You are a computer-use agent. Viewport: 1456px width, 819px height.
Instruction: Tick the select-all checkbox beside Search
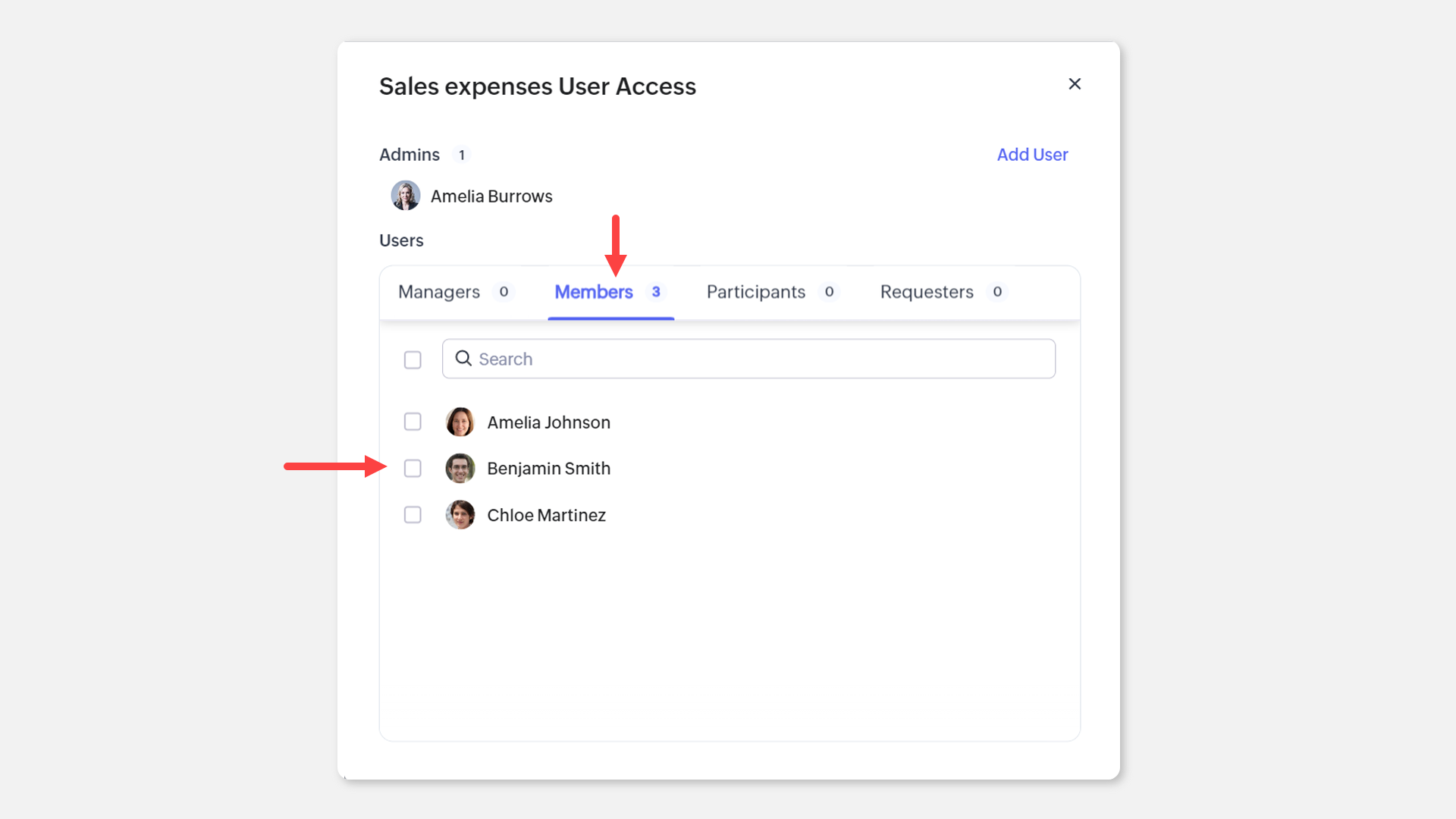click(413, 359)
